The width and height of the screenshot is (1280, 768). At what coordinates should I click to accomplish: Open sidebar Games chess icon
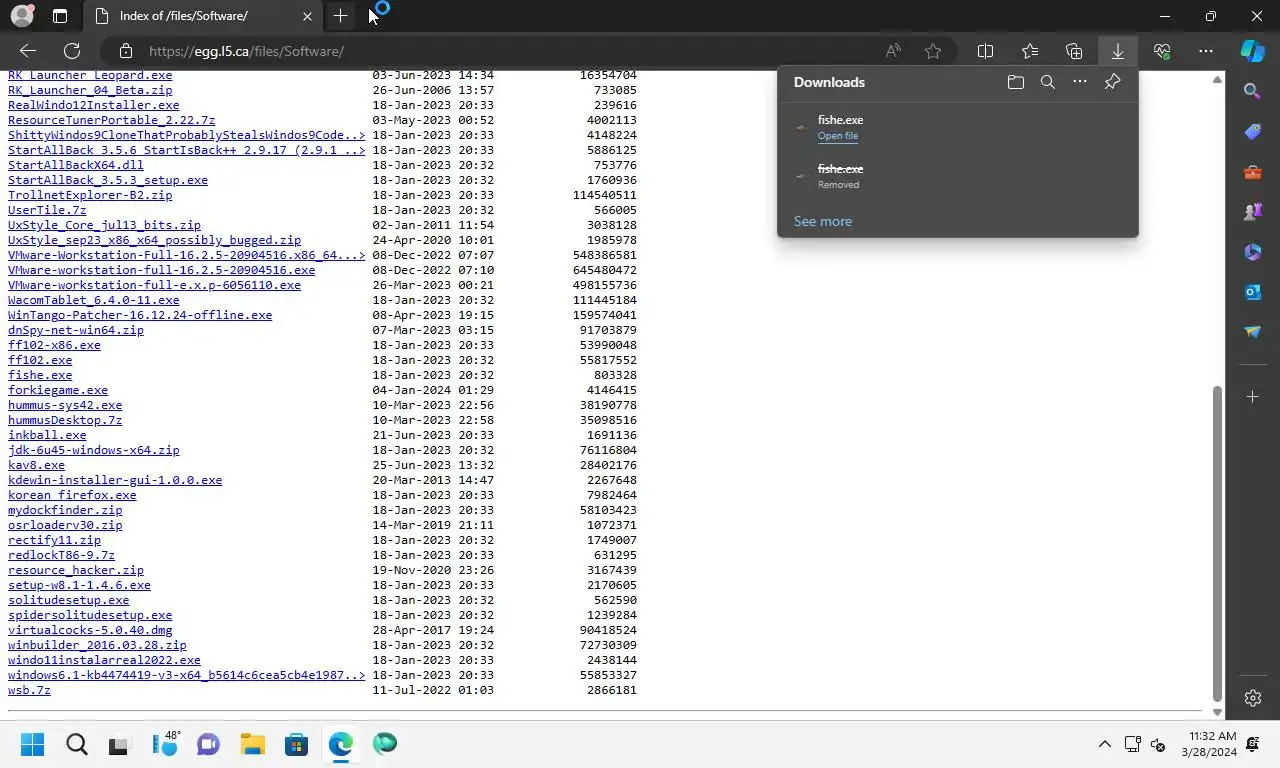1253,212
